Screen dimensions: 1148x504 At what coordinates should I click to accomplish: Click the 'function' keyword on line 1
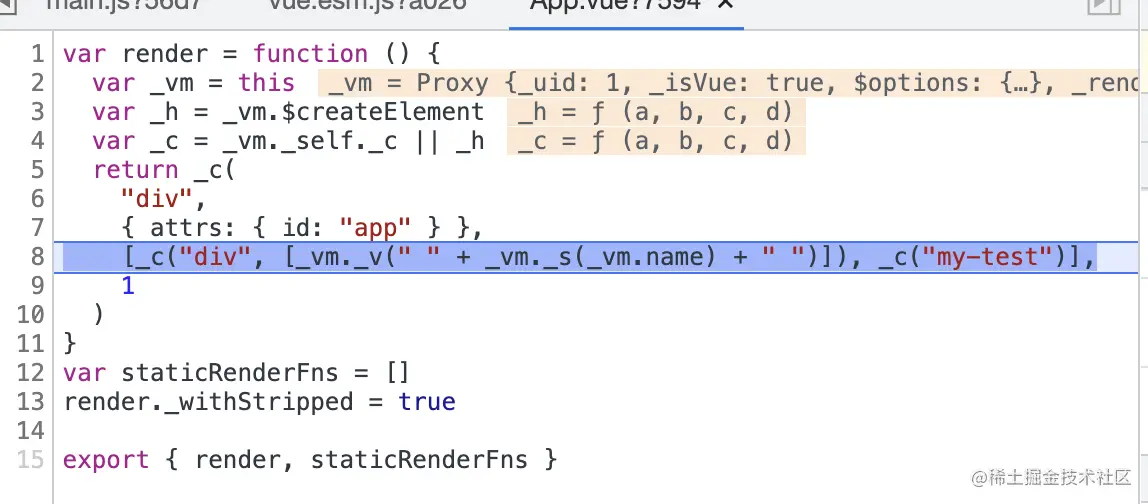[310, 54]
